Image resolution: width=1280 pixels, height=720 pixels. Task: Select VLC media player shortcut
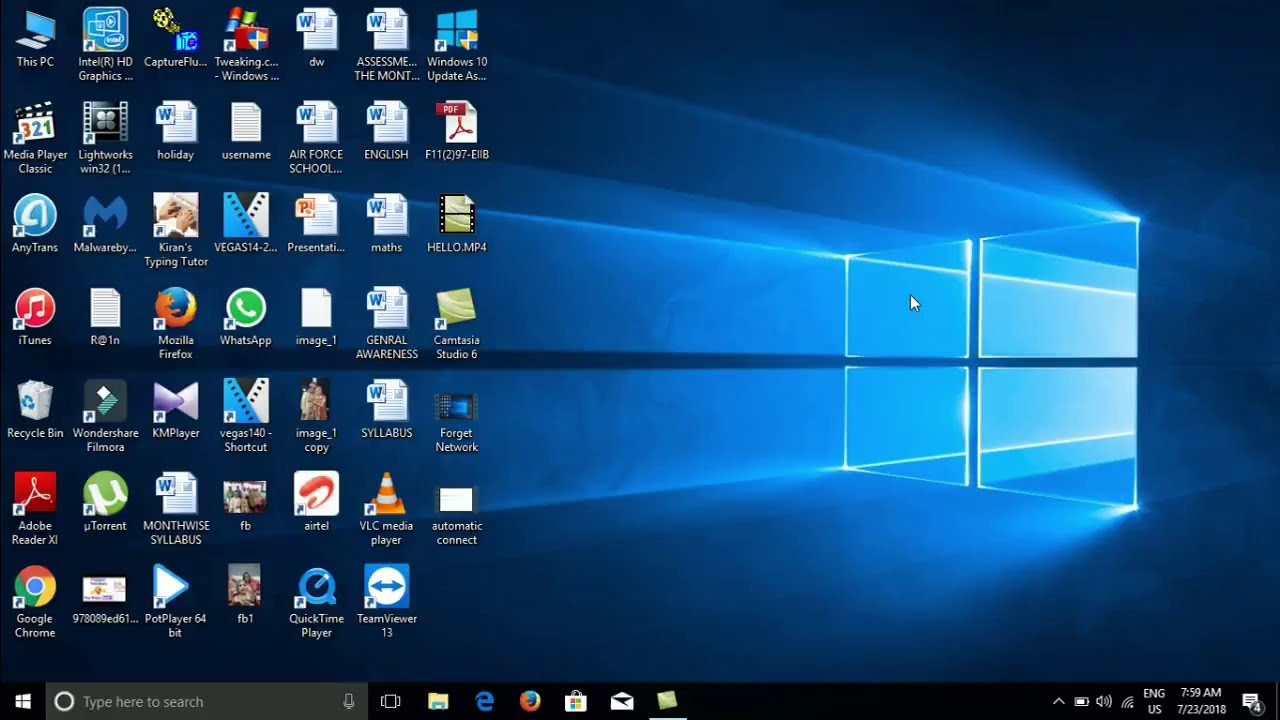click(x=386, y=510)
